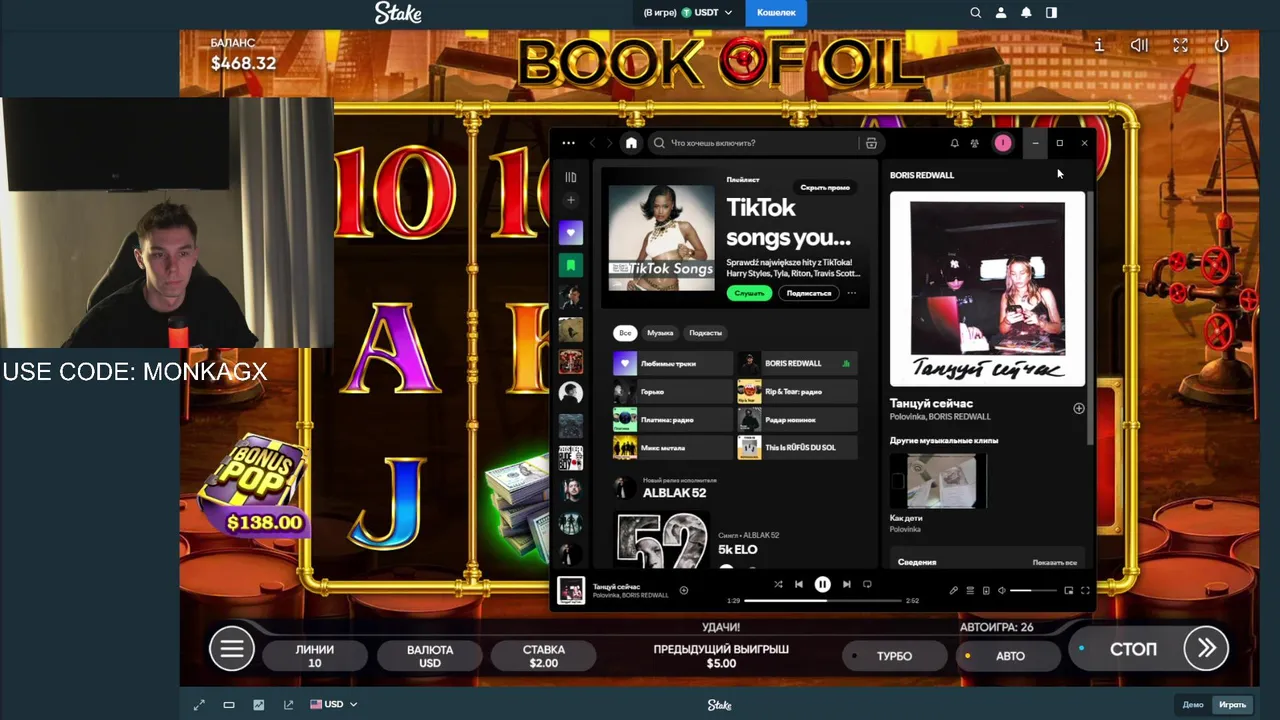Open Your Episodes bookmark in Spotify sidebar
Viewport: 1280px width, 720px height.
tap(571, 265)
